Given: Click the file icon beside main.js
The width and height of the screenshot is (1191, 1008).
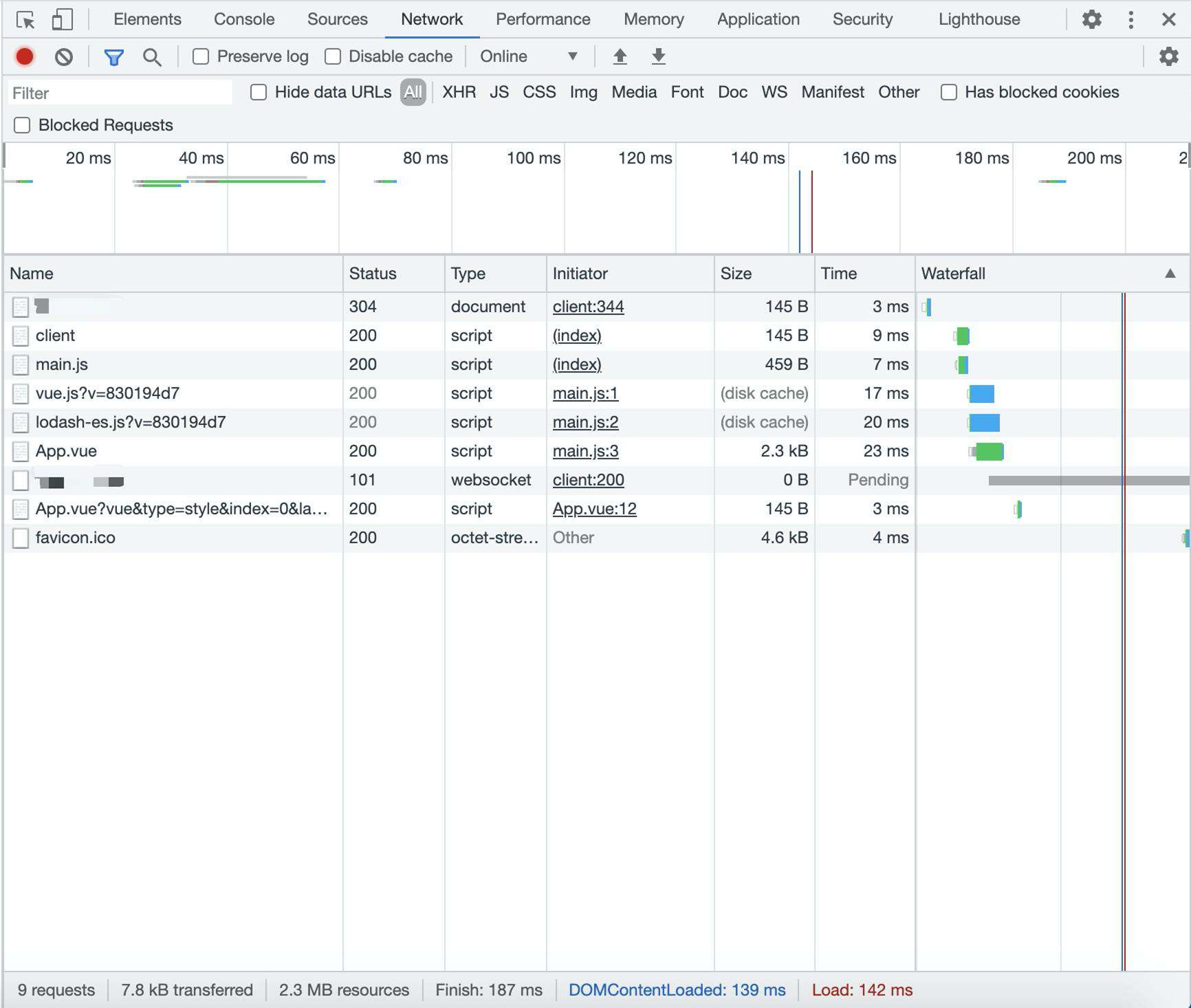Looking at the screenshot, I should (x=21, y=364).
